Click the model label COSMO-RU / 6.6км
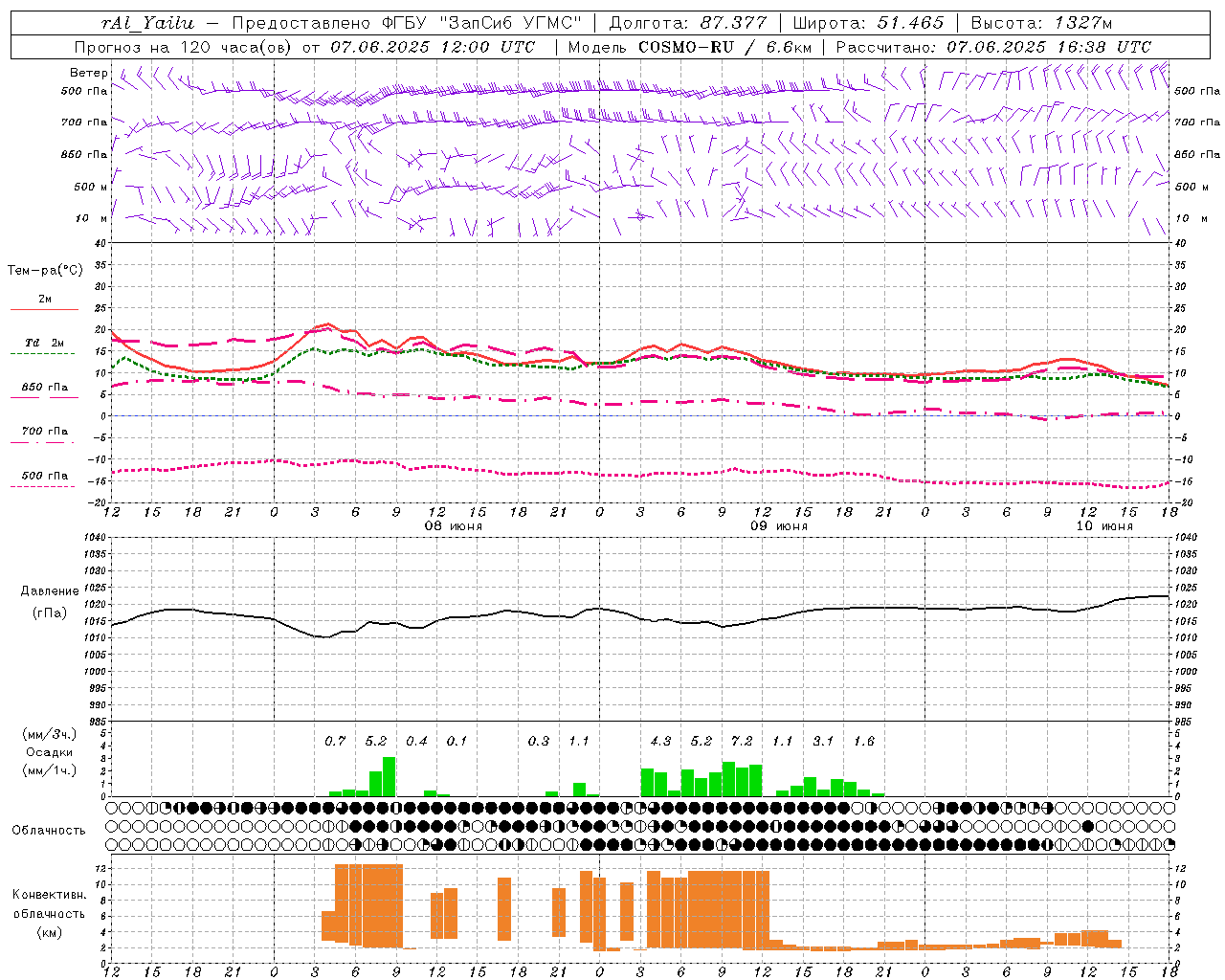This screenshot has width=1225, height=980. click(x=725, y=47)
